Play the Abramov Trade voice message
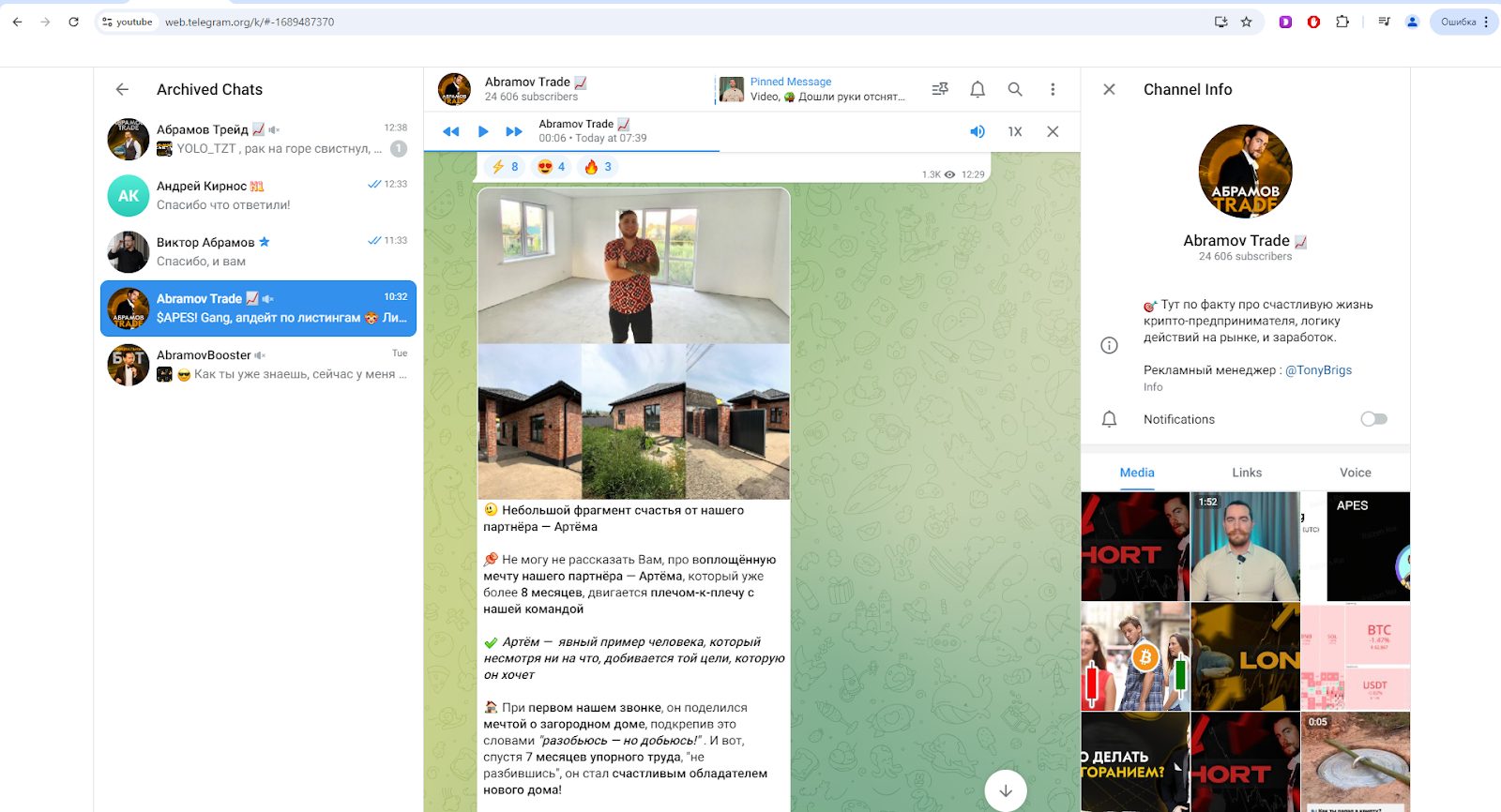1501x812 pixels. pos(483,131)
